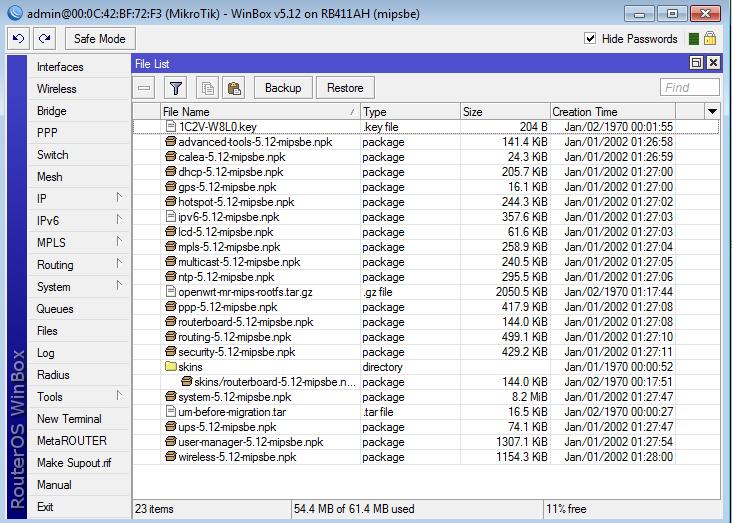
Task: Toggle the Hide Passwords checkbox
Action: click(590, 38)
